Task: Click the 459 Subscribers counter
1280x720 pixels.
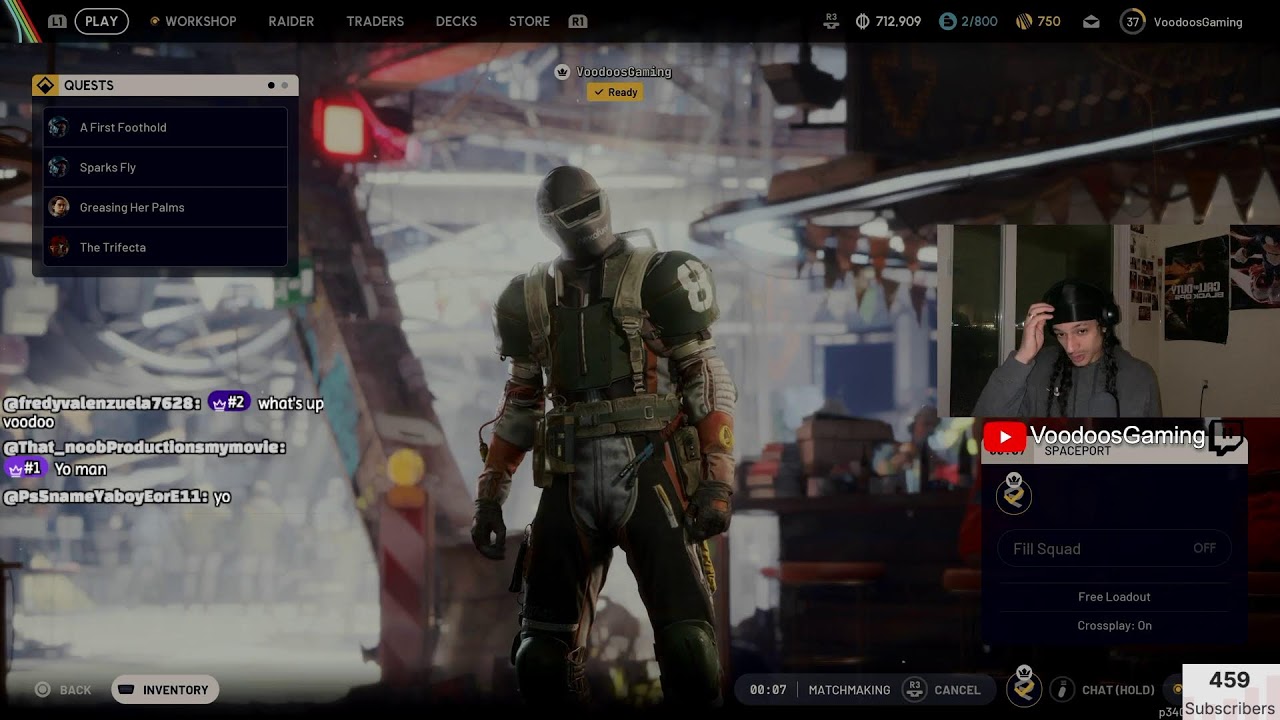Action: pyautogui.click(x=1230, y=692)
